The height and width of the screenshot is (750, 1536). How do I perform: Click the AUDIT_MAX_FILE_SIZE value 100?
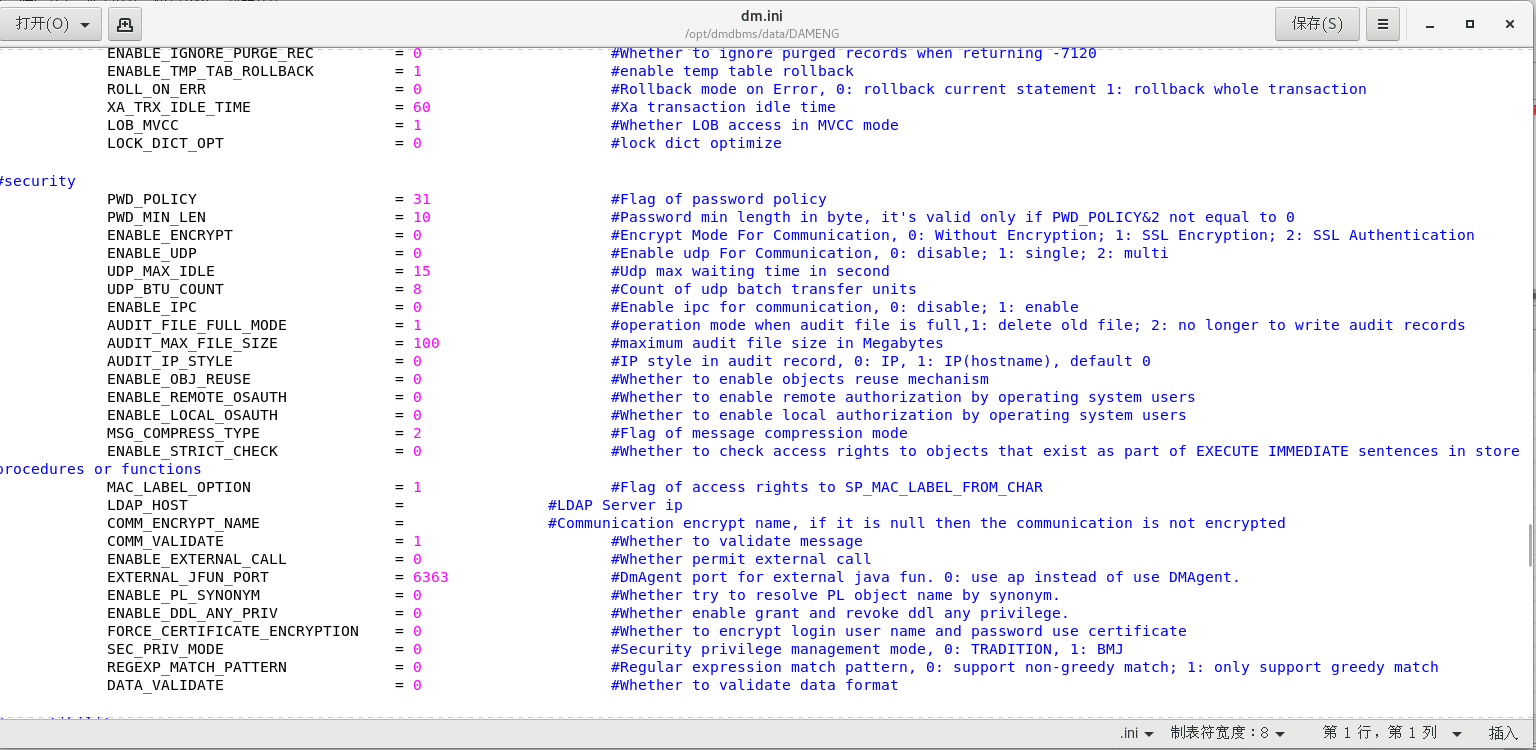tap(423, 343)
